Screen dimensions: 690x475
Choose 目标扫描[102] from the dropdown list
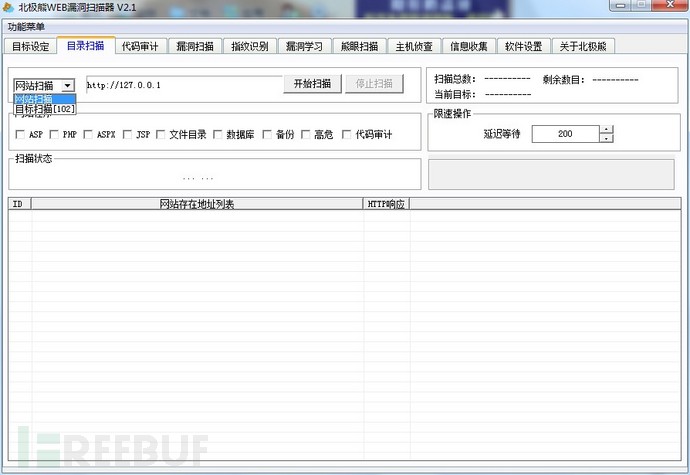pos(44,109)
